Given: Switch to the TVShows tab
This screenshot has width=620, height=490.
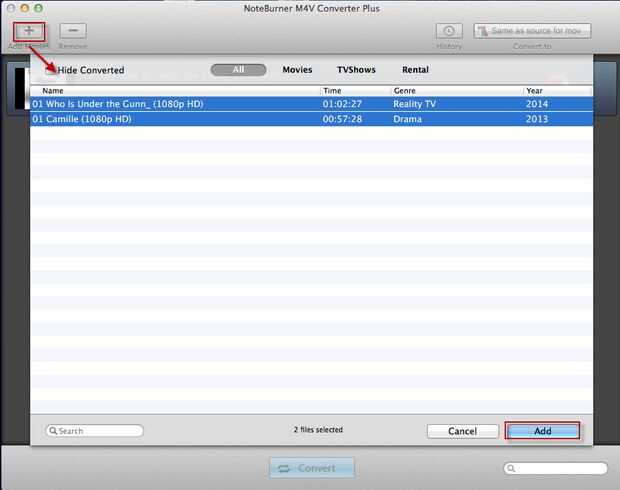Looking at the screenshot, I should pos(356,70).
